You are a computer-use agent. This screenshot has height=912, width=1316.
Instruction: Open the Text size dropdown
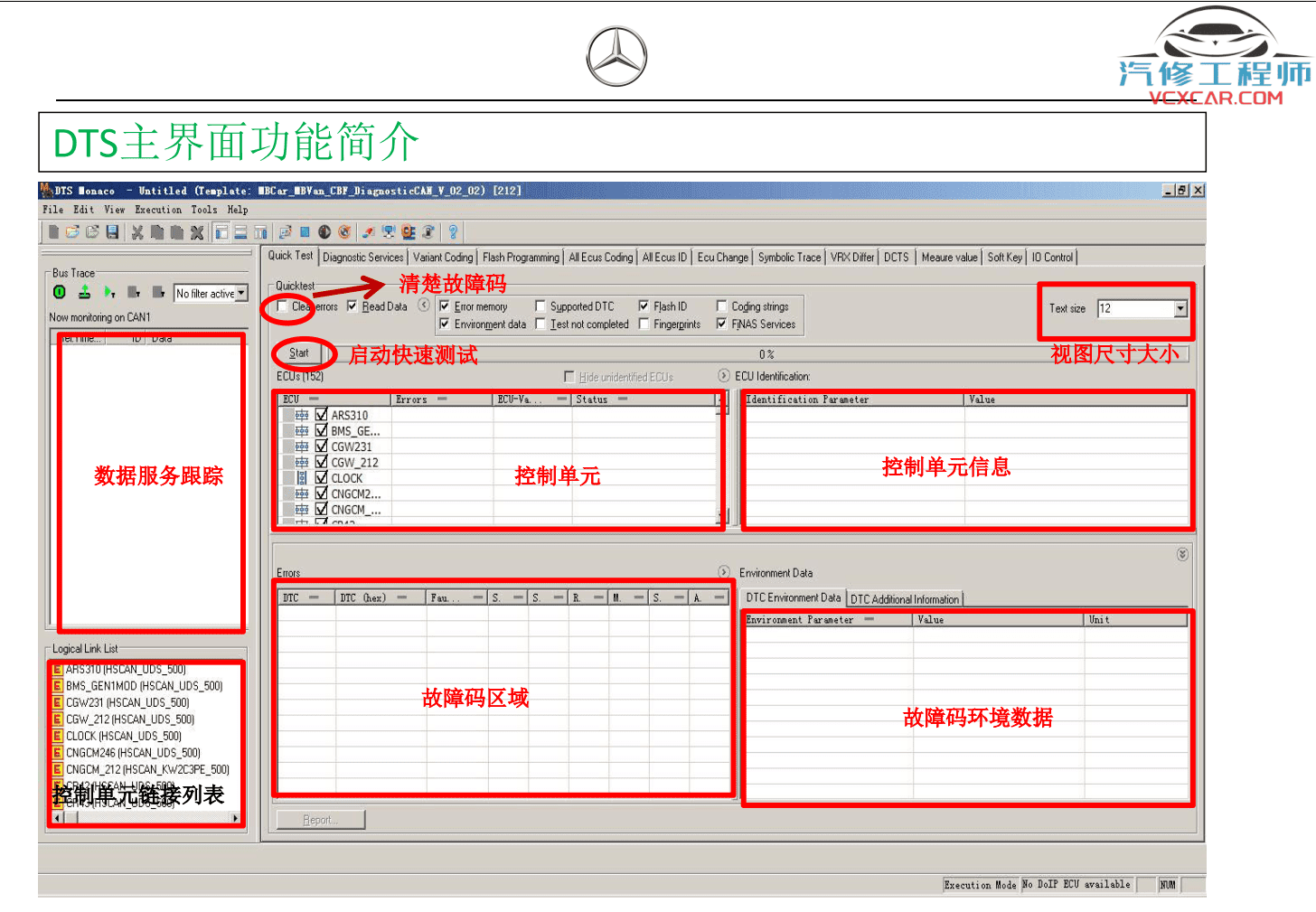pos(1180,308)
